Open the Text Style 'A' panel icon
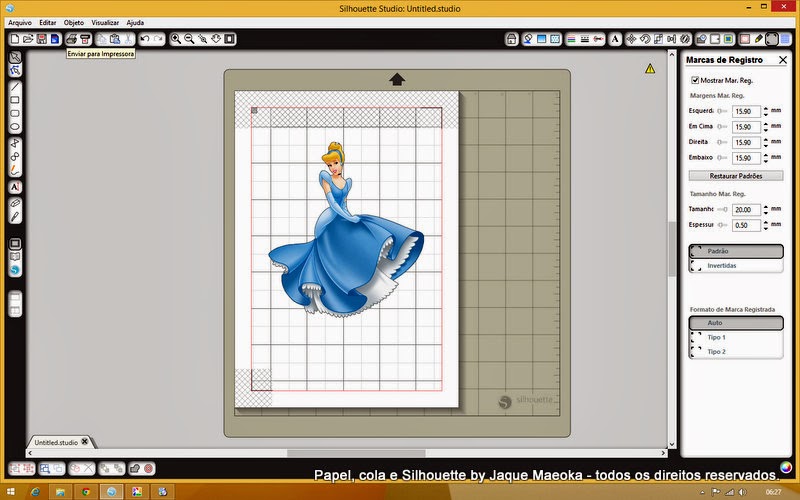This screenshot has height=500, width=800. pyautogui.click(x=615, y=39)
